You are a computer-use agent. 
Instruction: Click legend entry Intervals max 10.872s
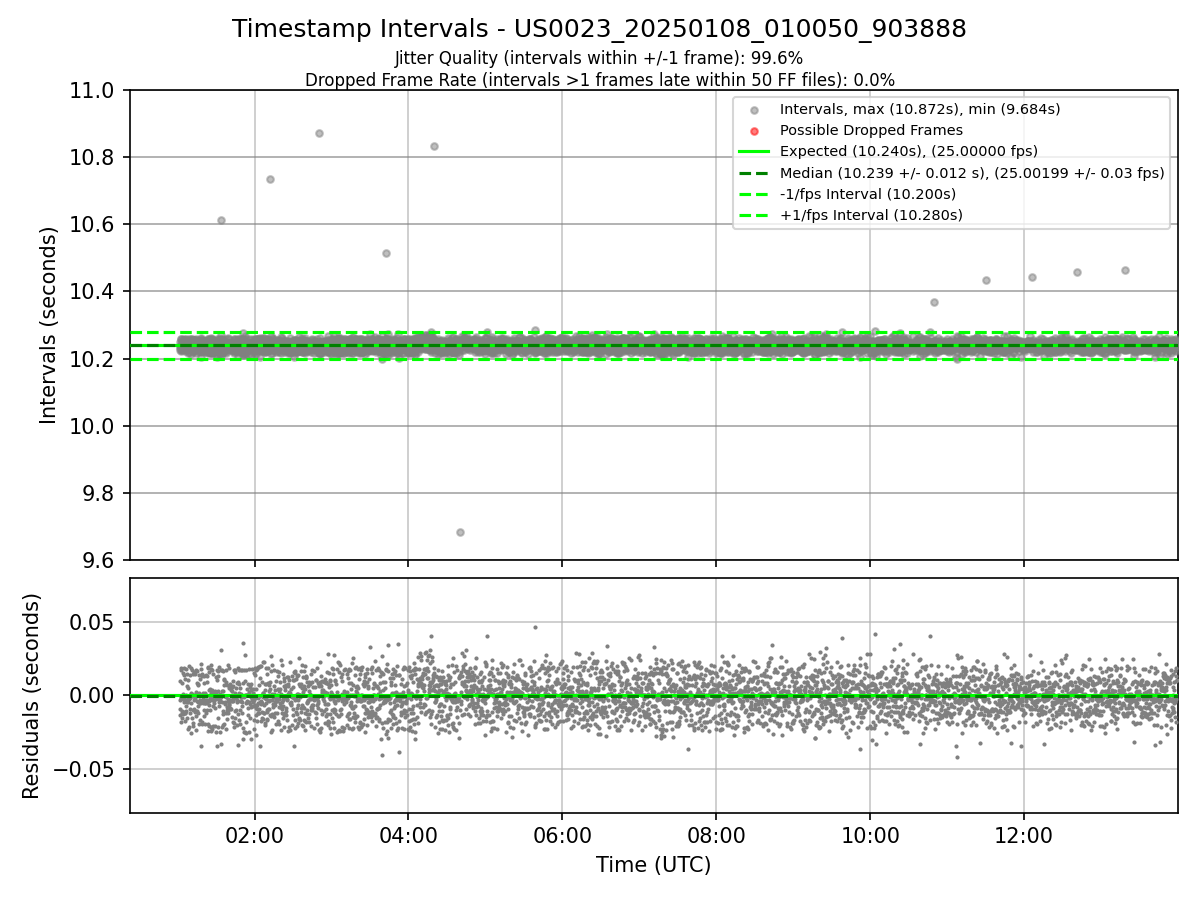pos(920,109)
